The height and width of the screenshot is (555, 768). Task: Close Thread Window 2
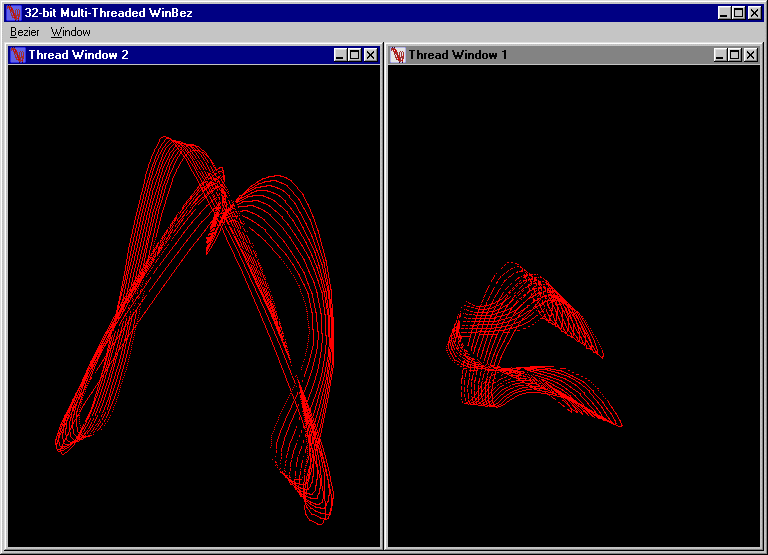pos(370,55)
